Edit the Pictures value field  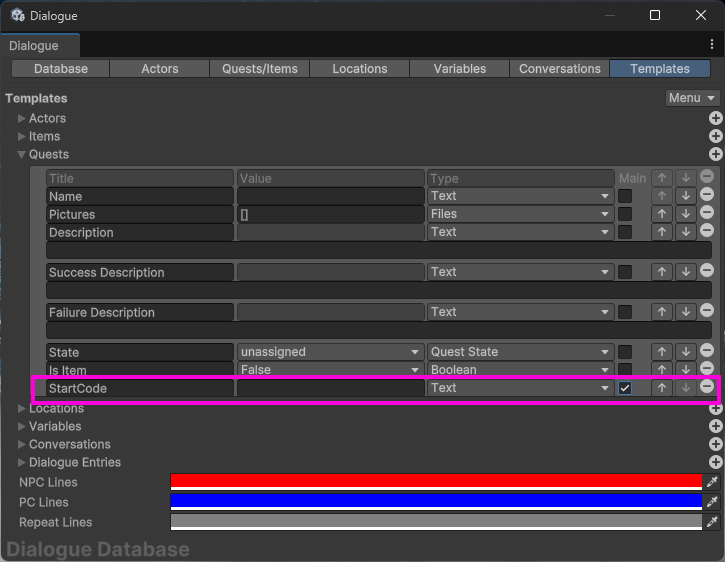pyautogui.click(x=330, y=214)
